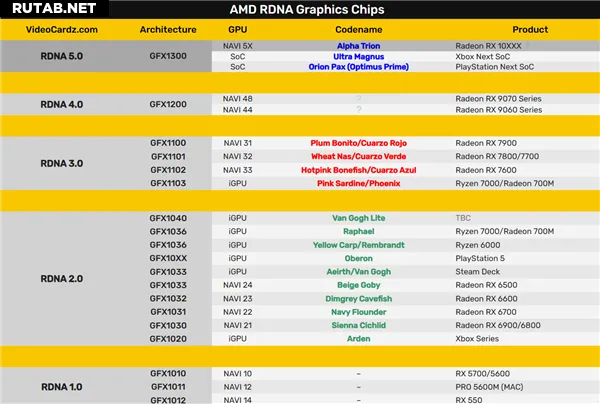Screen dimensions: 600x404
Task: Select the "NAVI 5X" GPU cell
Action: [238, 46]
